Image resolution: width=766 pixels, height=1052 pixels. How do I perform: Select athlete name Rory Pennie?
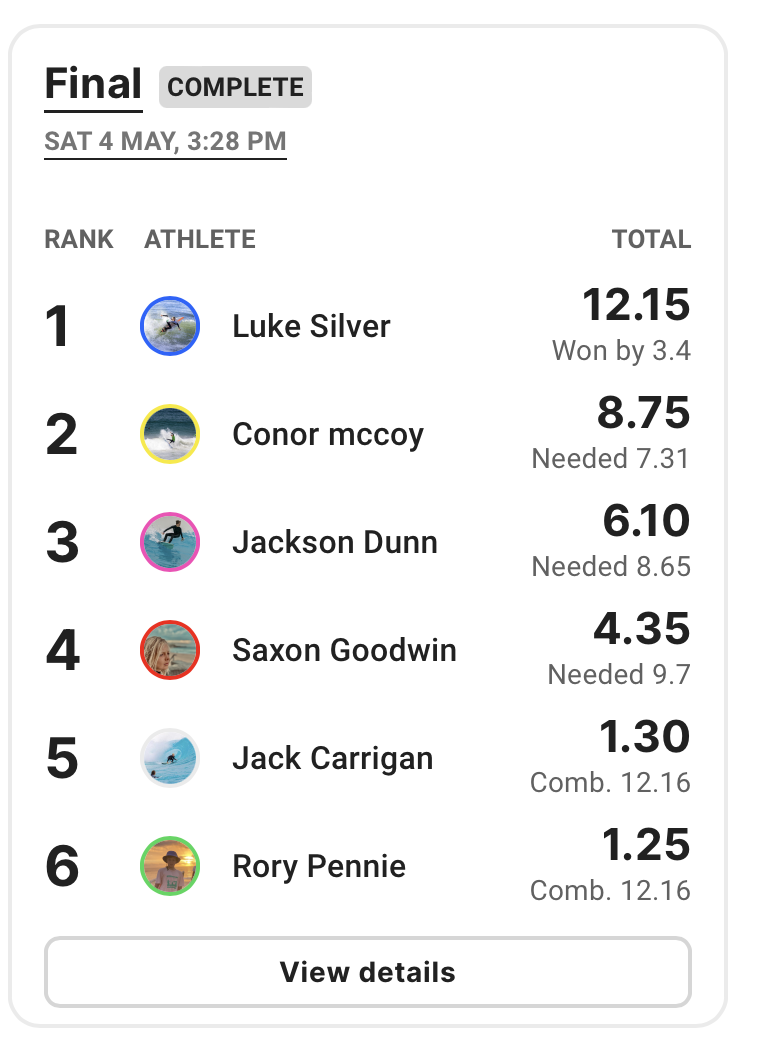319,866
